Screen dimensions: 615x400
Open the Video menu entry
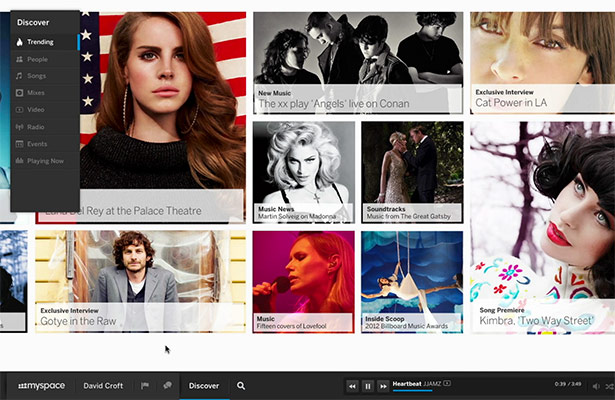coord(45,110)
